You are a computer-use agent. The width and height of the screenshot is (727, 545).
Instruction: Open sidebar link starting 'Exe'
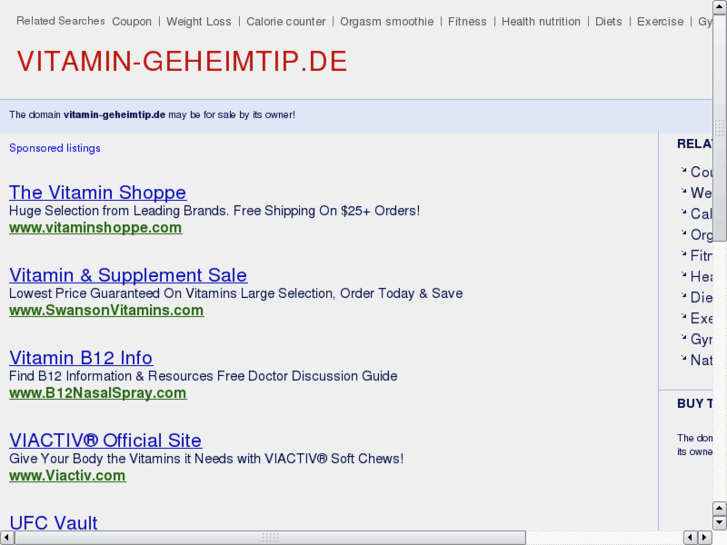pyautogui.click(x=701, y=318)
